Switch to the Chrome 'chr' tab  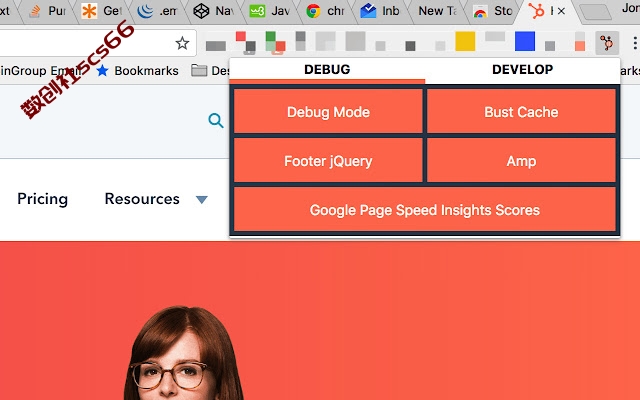pyautogui.click(x=325, y=11)
